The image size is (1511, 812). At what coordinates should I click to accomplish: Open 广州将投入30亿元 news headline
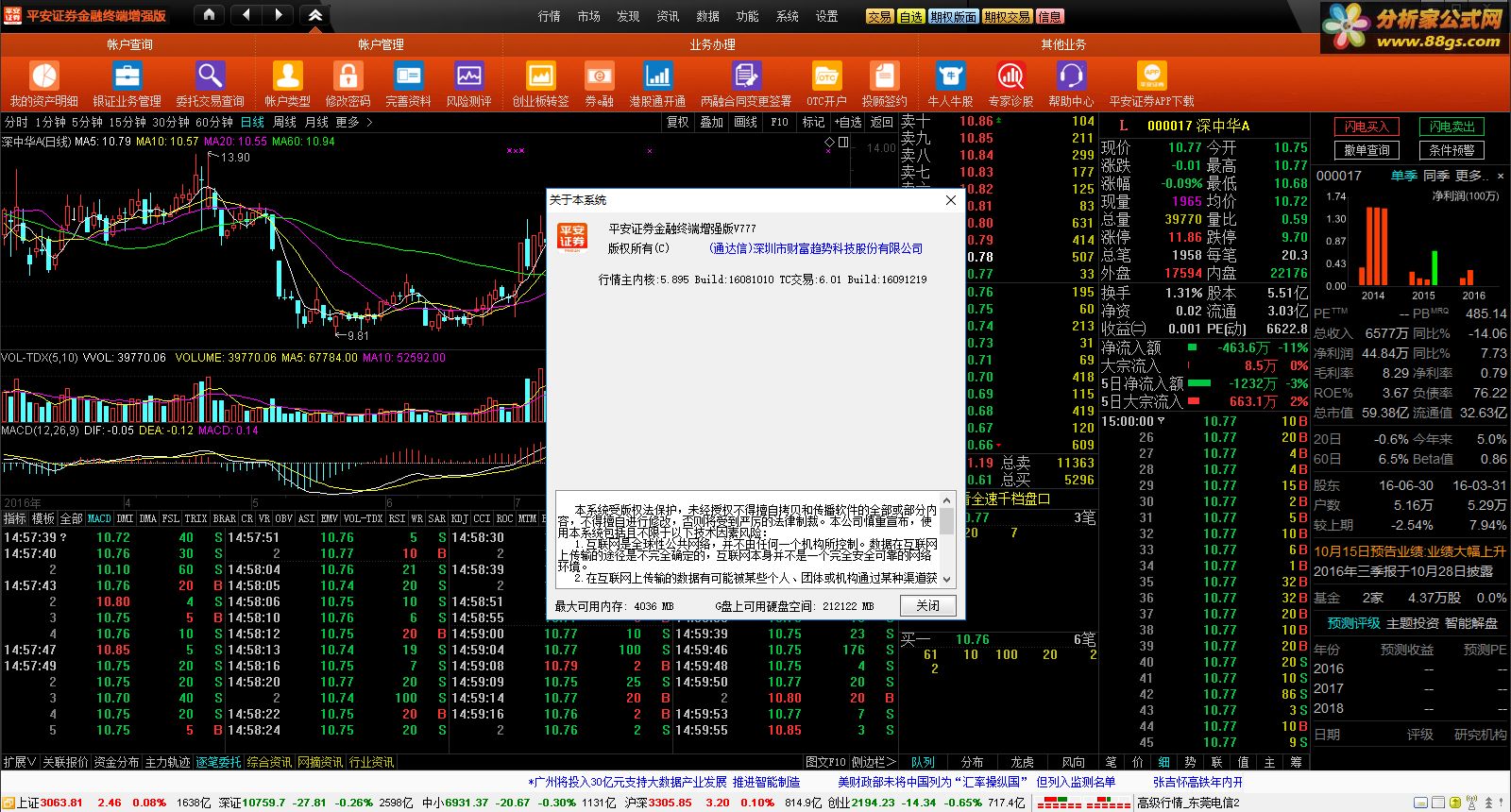coord(664,782)
